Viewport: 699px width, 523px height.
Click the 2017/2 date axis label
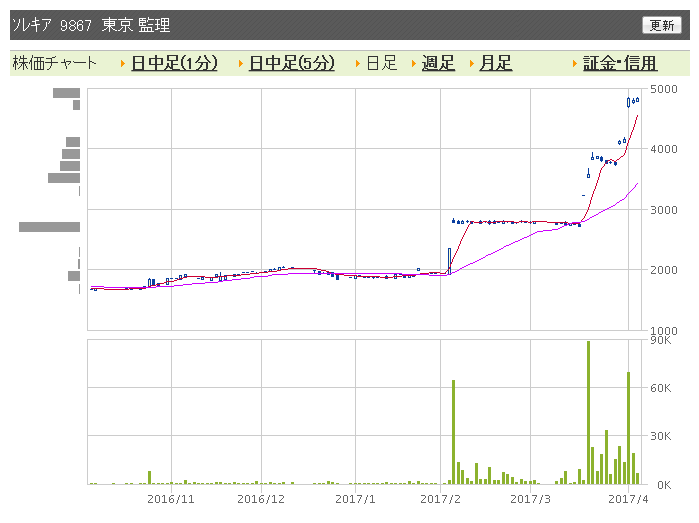pos(440,499)
